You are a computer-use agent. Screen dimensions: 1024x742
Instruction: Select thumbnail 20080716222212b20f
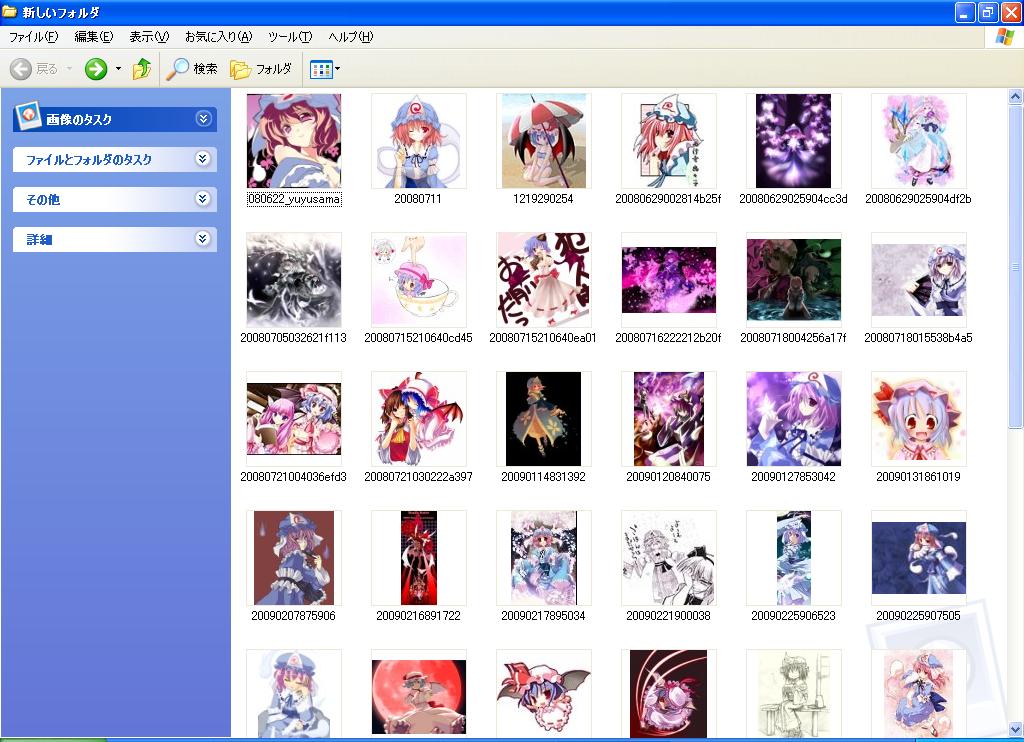[x=669, y=280]
